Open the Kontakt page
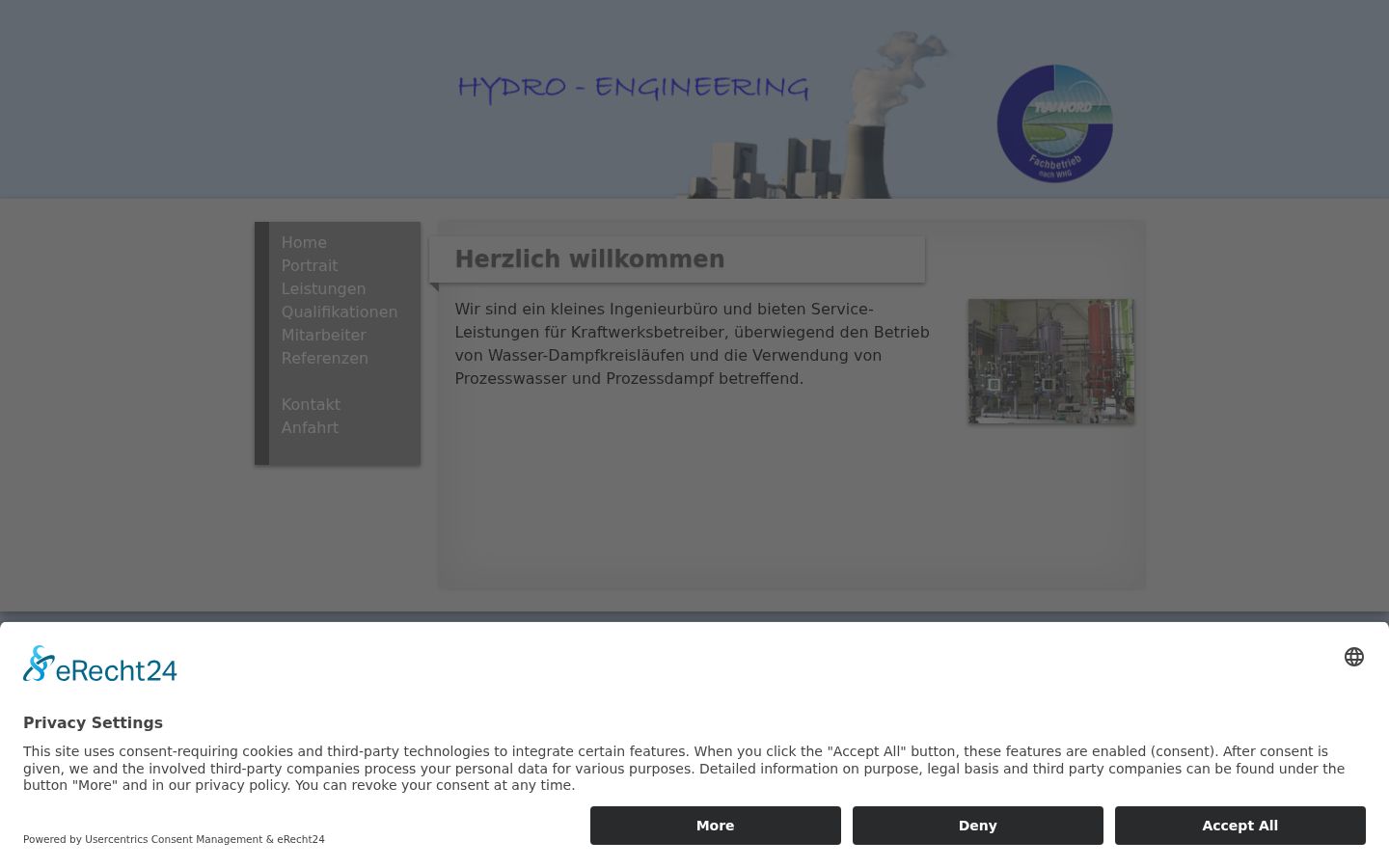Viewport: 1389px width, 868px height. pos(311,405)
